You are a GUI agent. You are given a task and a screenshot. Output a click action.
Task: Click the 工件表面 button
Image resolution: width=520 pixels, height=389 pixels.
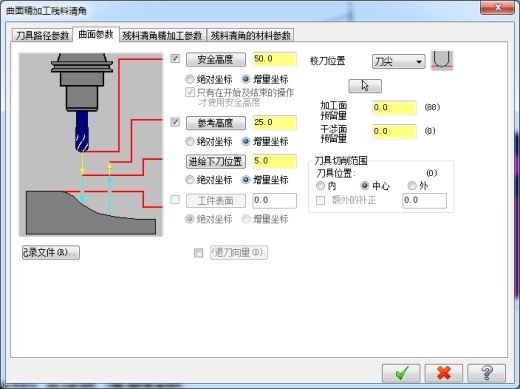coord(216,201)
